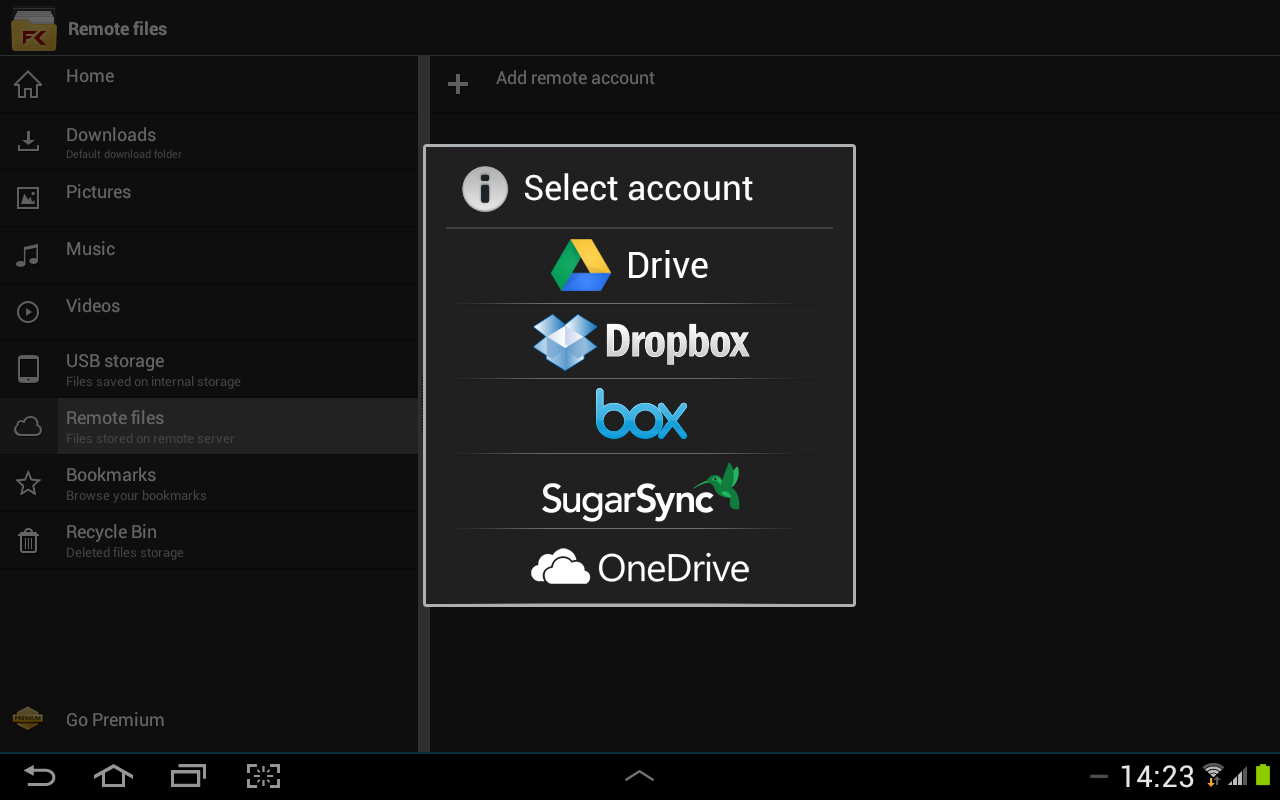This screenshot has height=800, width=1280.
Task: Click the FX app icon in the title bar
Action: pyautogui.click(x=33, y=28)
